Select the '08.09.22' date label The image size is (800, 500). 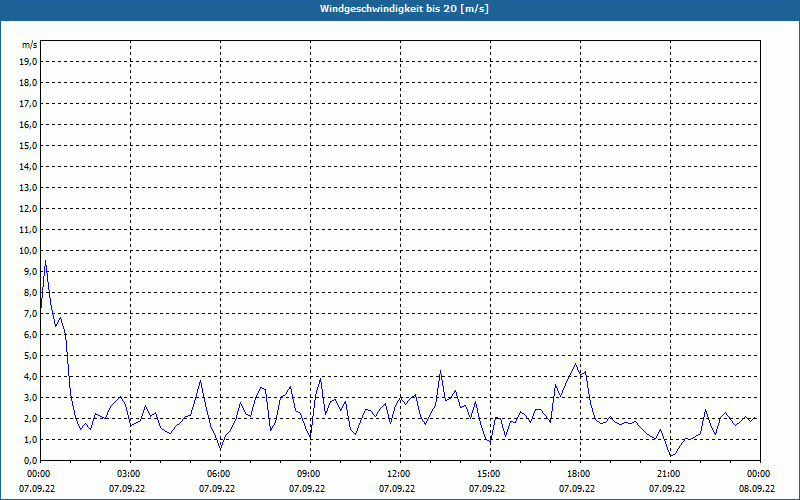tap(757, 488)
